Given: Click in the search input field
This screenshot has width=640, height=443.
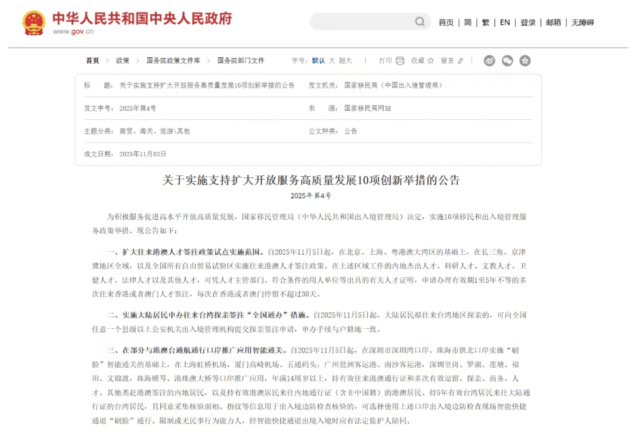Looking at the screenshot, I should (360, 22).
